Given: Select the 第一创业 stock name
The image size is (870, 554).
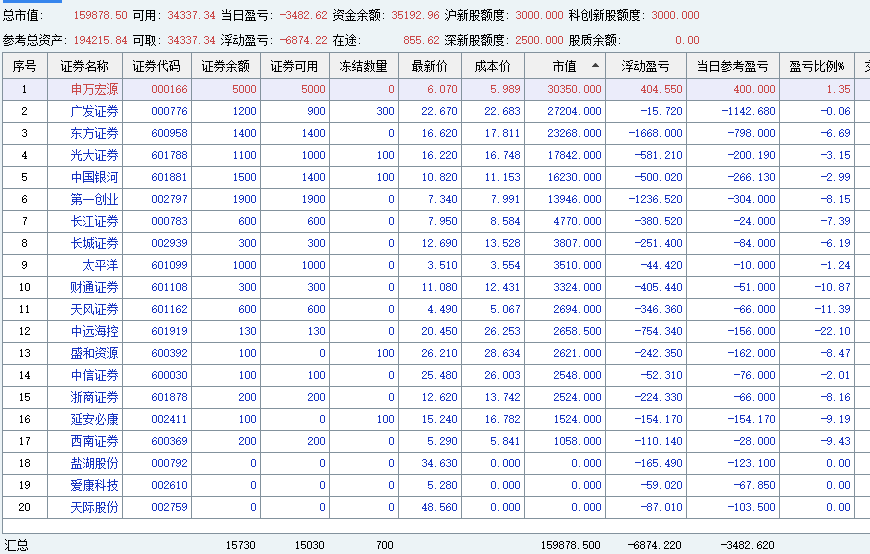Looking at the screenshot, I should point(94,199).
